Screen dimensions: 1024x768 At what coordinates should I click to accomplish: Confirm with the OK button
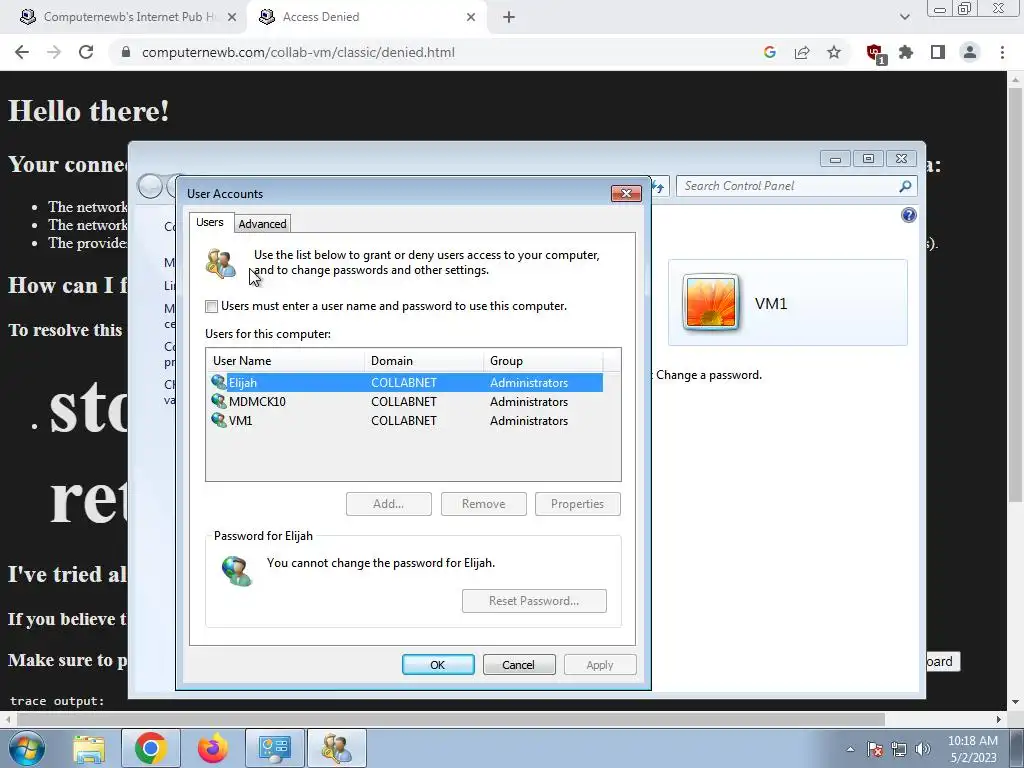(438, 665)
